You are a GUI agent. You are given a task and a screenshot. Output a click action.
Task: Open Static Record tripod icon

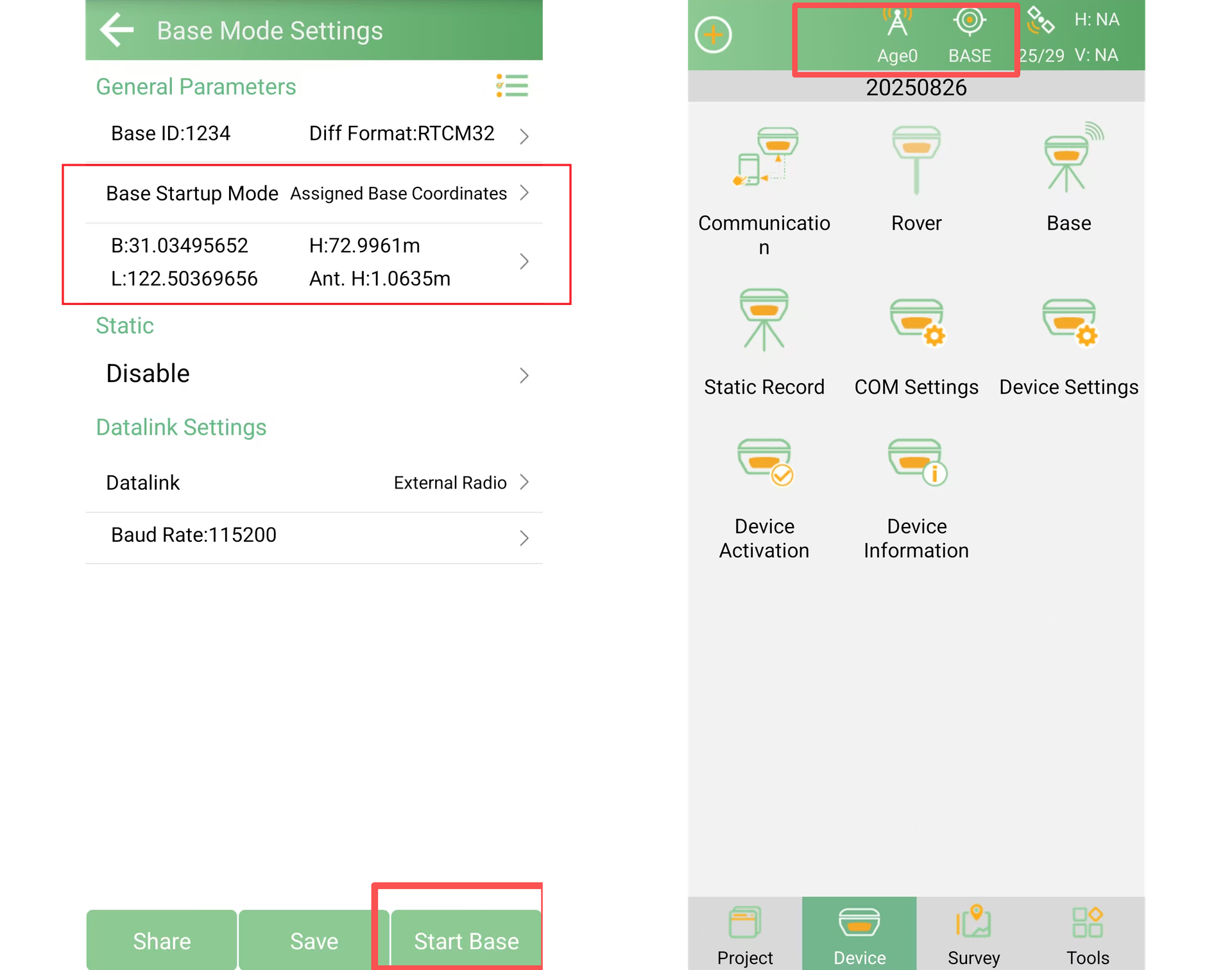[x=764, y=320]
